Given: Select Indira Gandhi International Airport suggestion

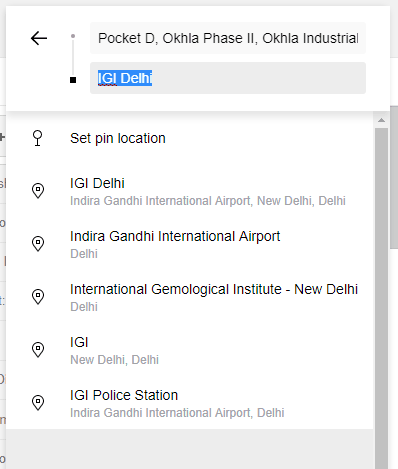Looking at the screenshot, I should pyautogui.click(x=190, y=244).
